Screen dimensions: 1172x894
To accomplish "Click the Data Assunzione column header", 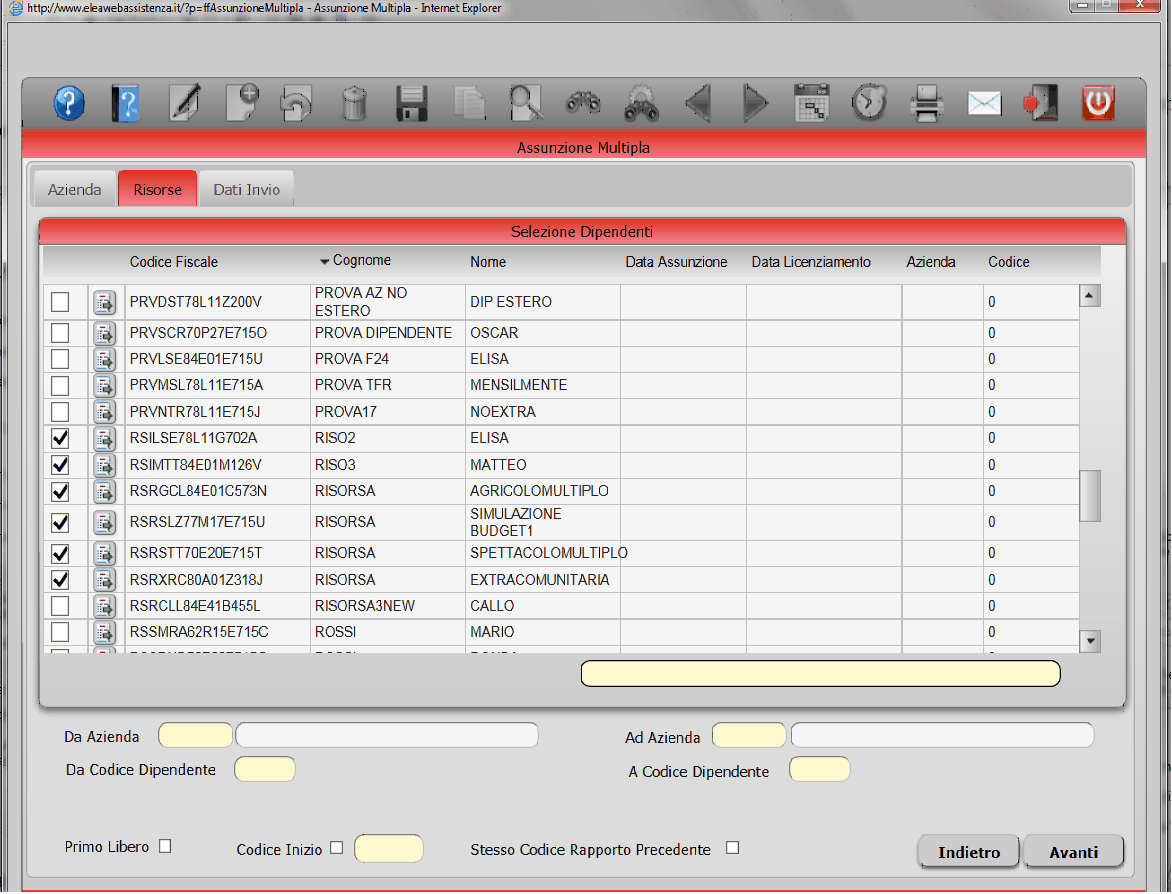I will pyautogui.click(x=676, y=262).
